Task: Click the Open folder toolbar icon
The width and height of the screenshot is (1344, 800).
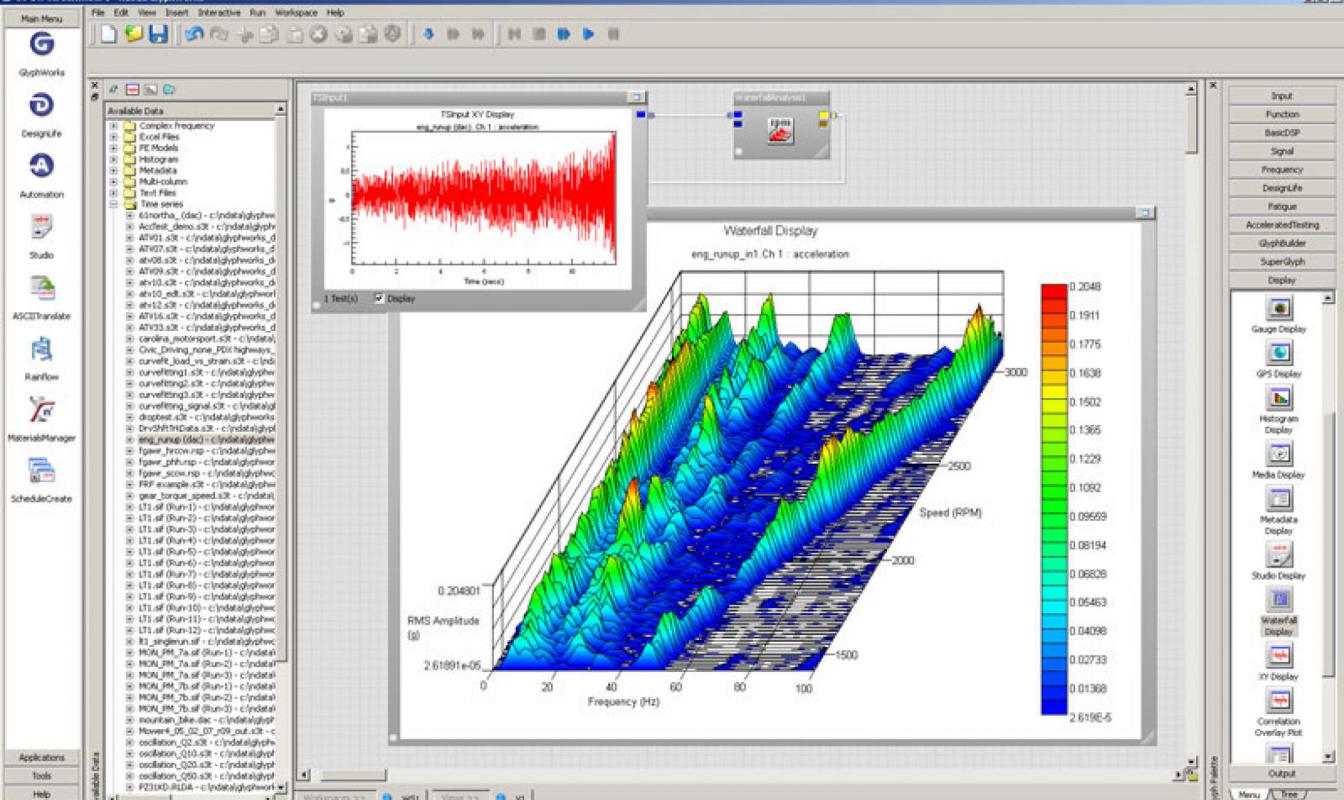Action: click(133, 34)
